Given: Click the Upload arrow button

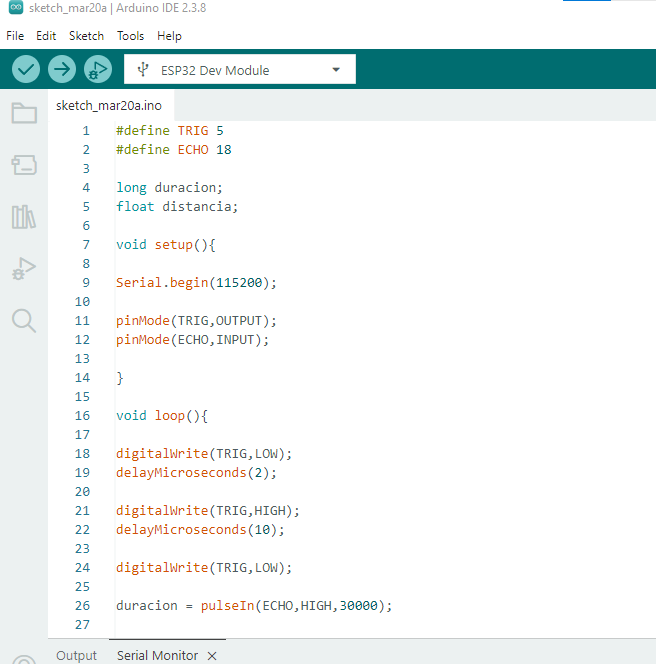Looking at the screenshot, I should (62, 69).
